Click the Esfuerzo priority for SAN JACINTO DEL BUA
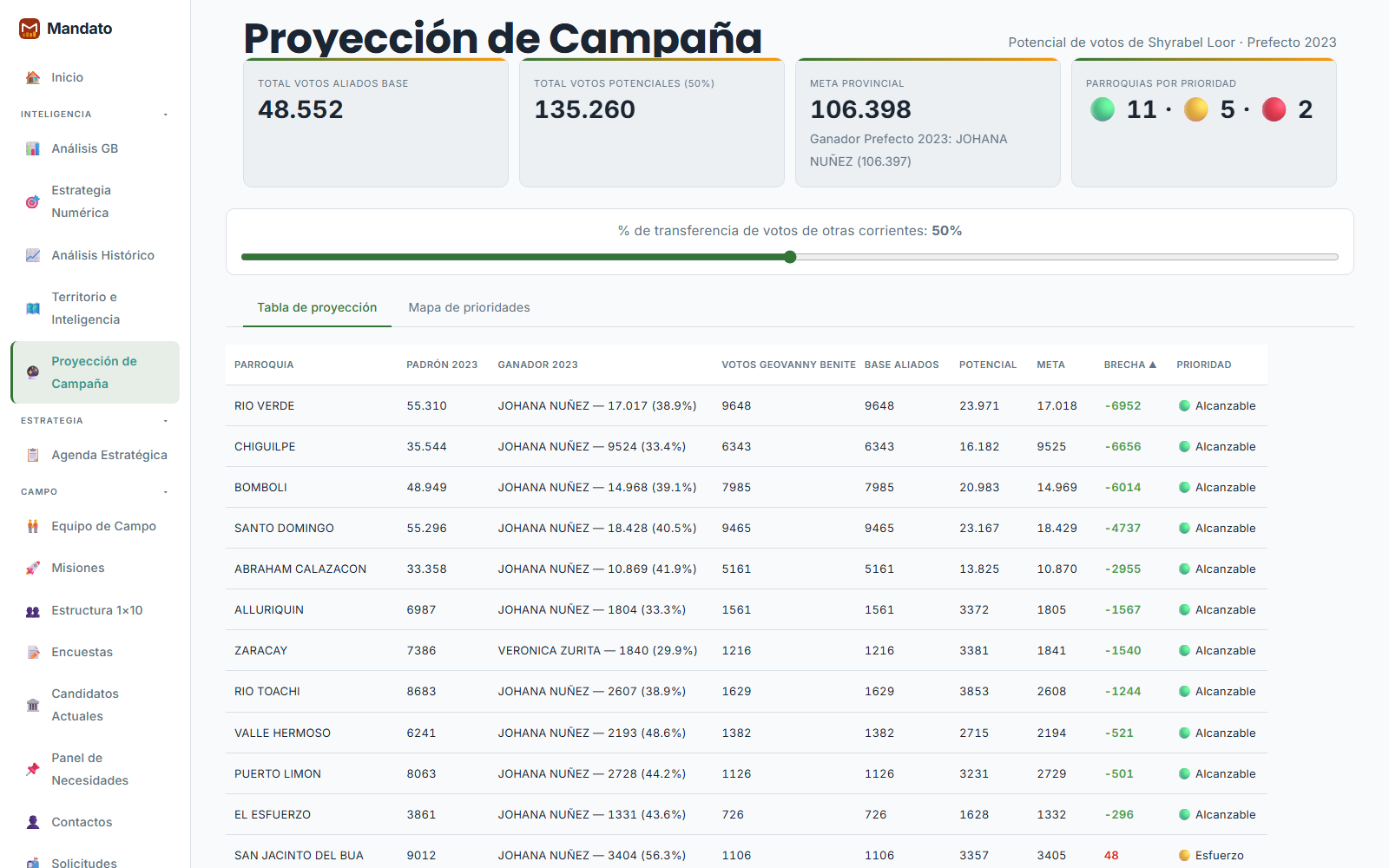This screenshot has height=868, width=1389. [x=1211, y=855]
